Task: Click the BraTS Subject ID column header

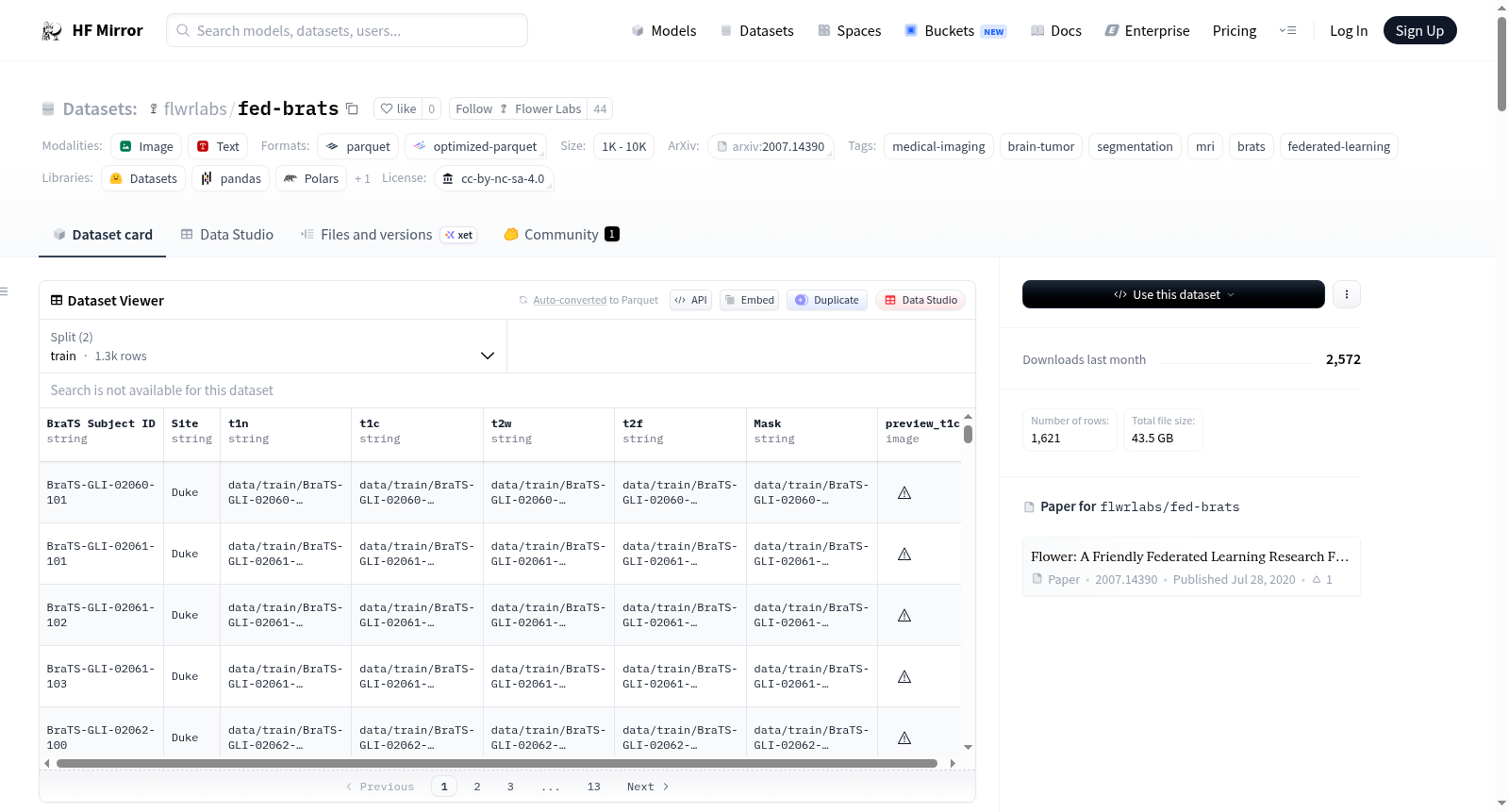Action: [101, 431]
